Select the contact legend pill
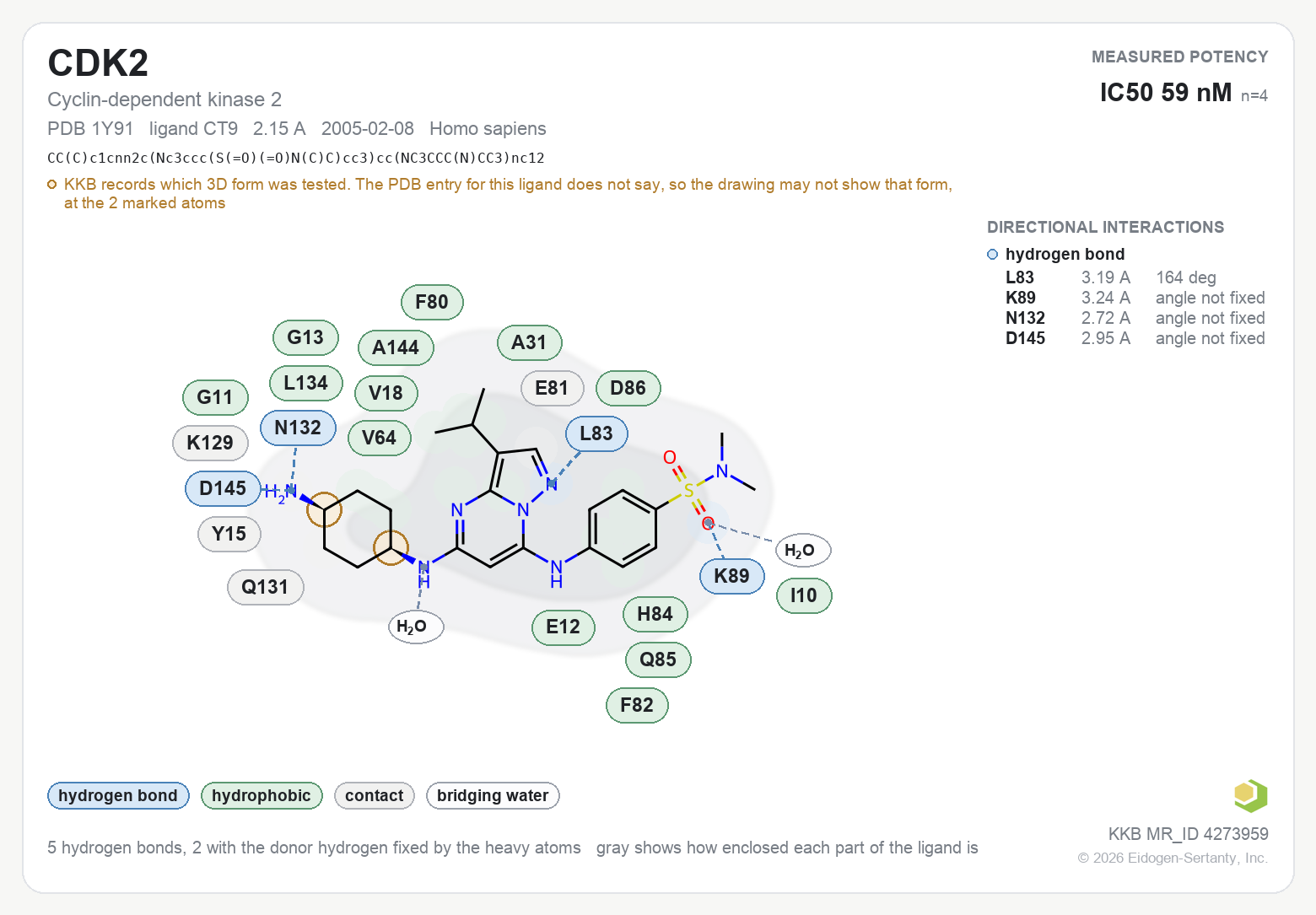The height and width of the screenshot is (915, 1316). (375, 795)
